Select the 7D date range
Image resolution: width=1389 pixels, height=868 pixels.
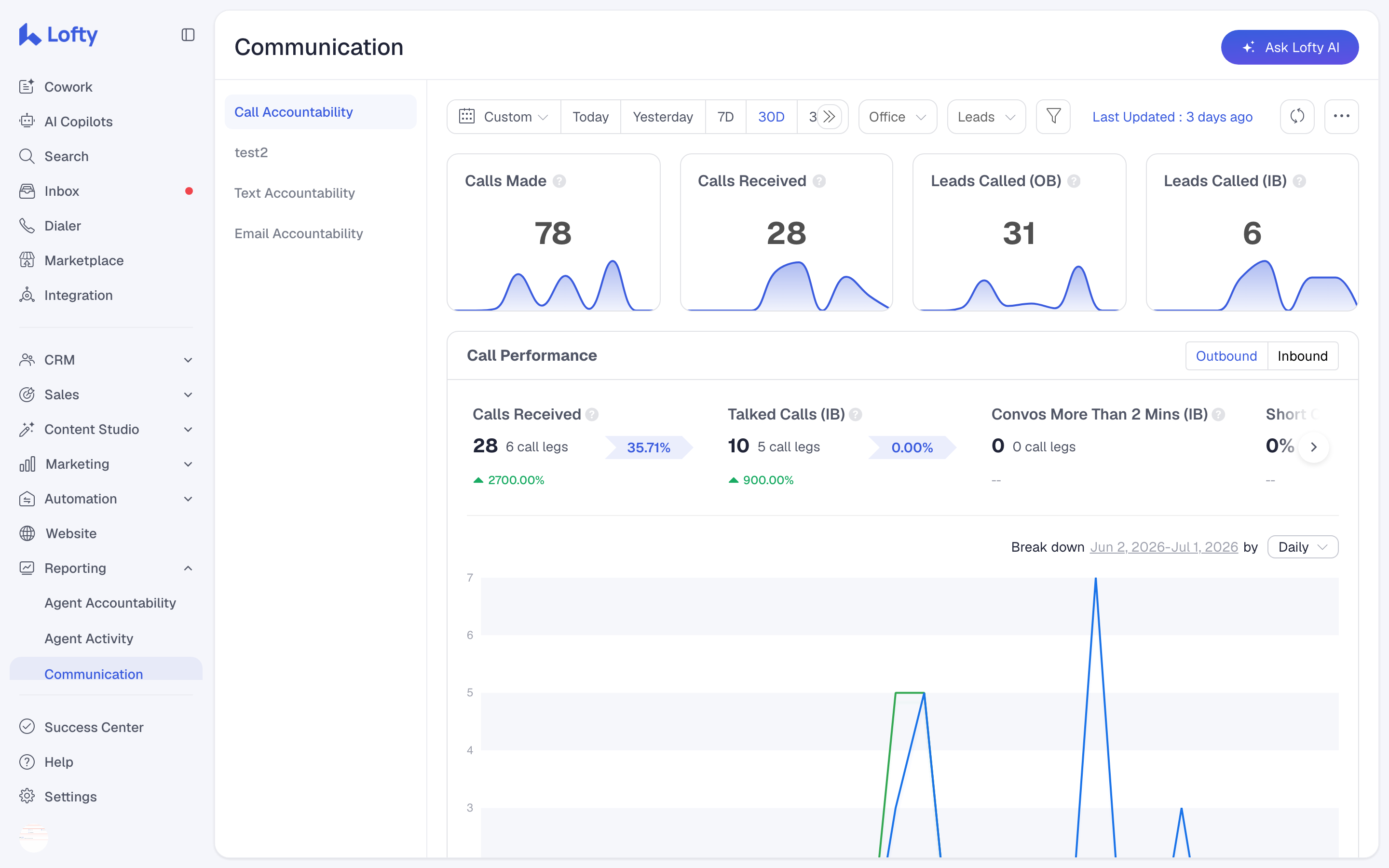tap(725, 117)
